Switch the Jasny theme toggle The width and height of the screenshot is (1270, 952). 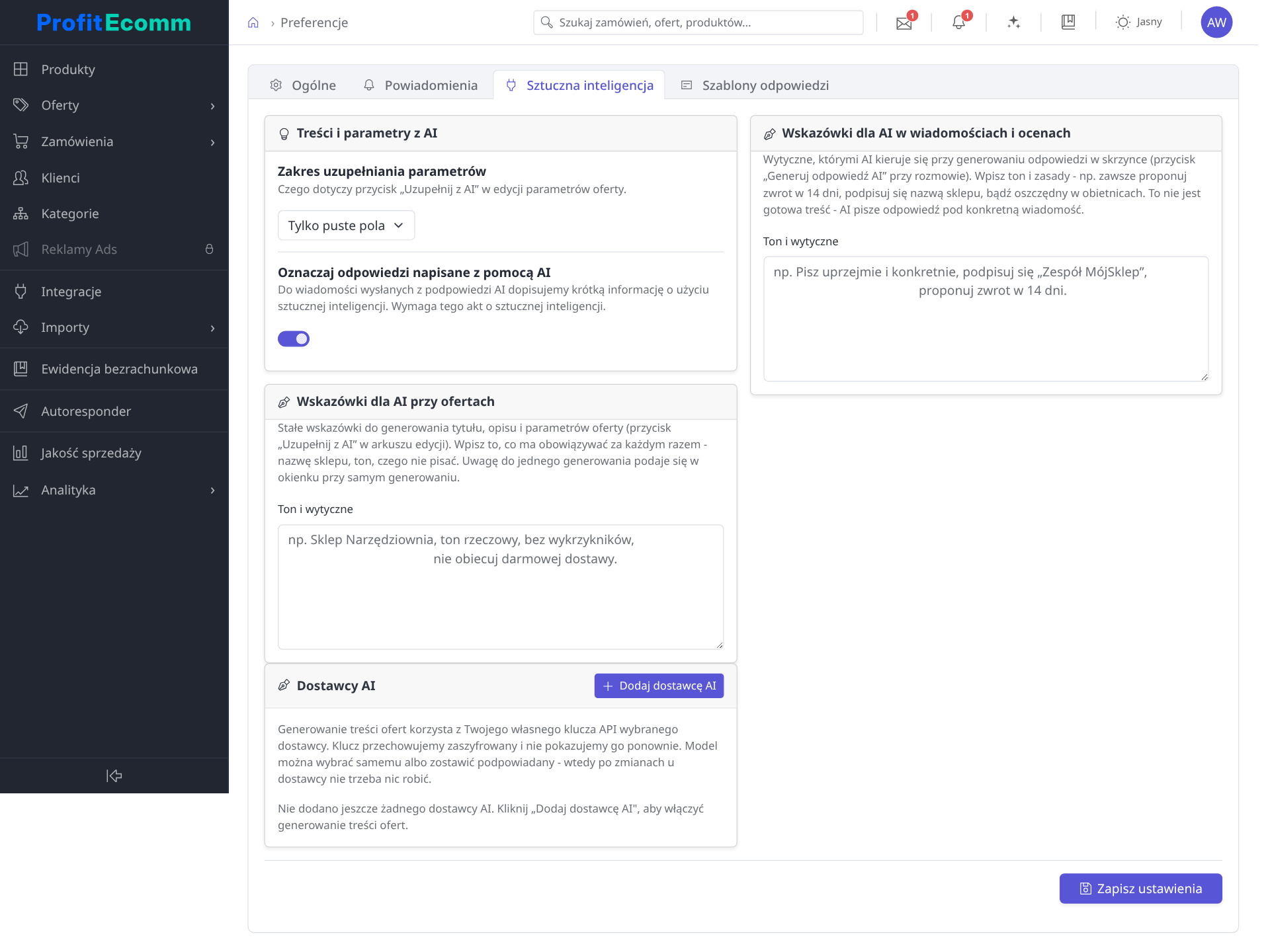point(1138,22)
